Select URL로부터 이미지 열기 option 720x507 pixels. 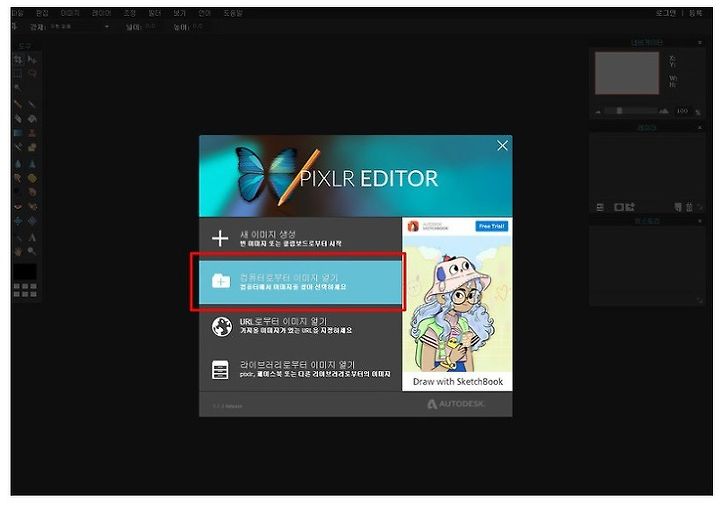tap(300, 326)
